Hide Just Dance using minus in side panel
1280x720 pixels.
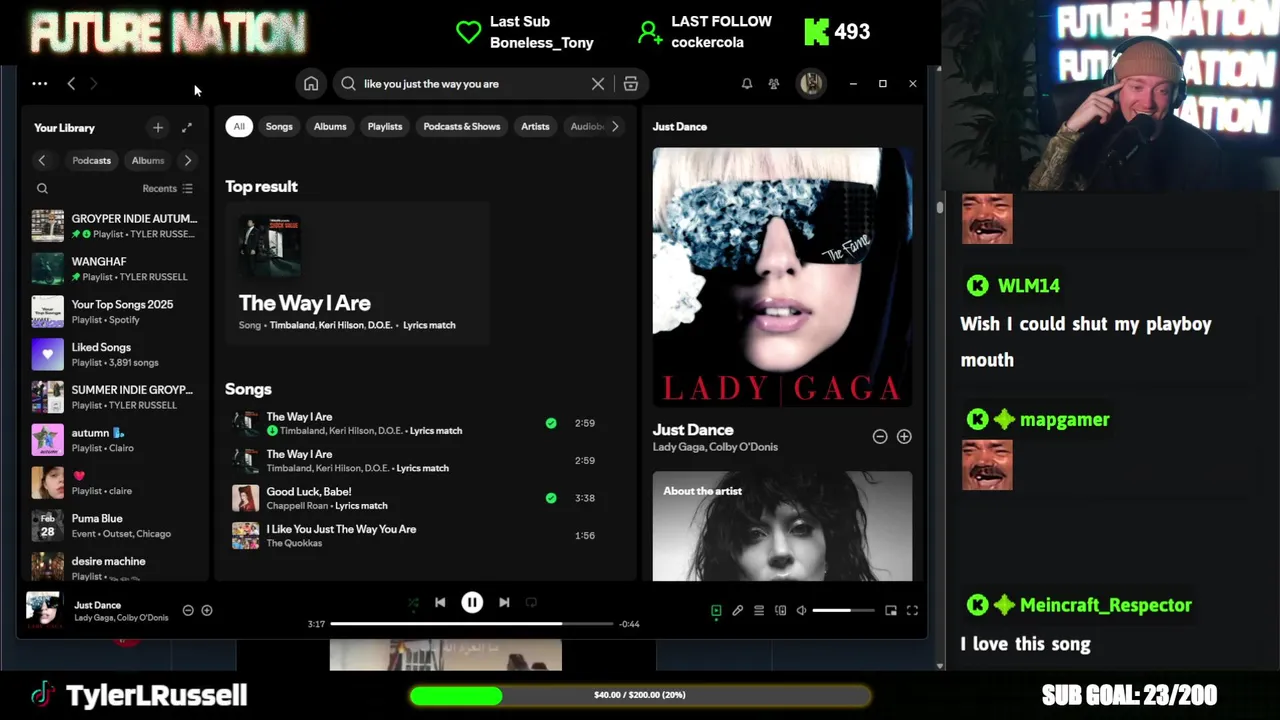[880, 437]
